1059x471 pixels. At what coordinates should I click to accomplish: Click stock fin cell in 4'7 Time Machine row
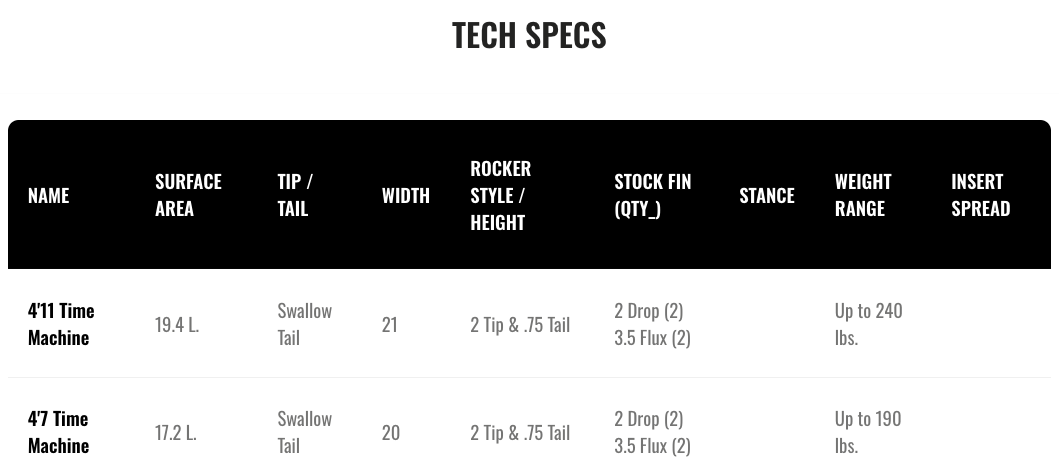click(x=652, y=432)
